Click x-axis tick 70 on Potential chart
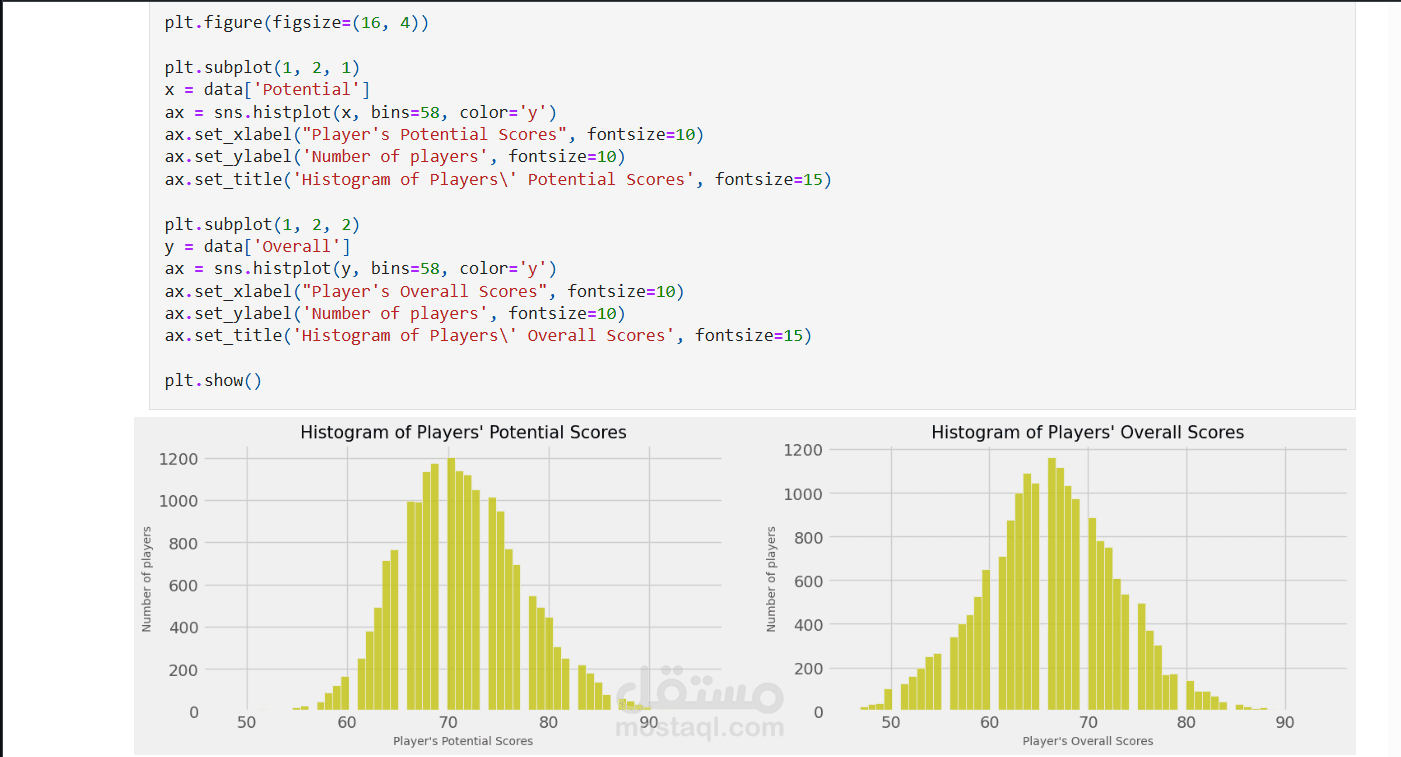 [x=448, y=722]
